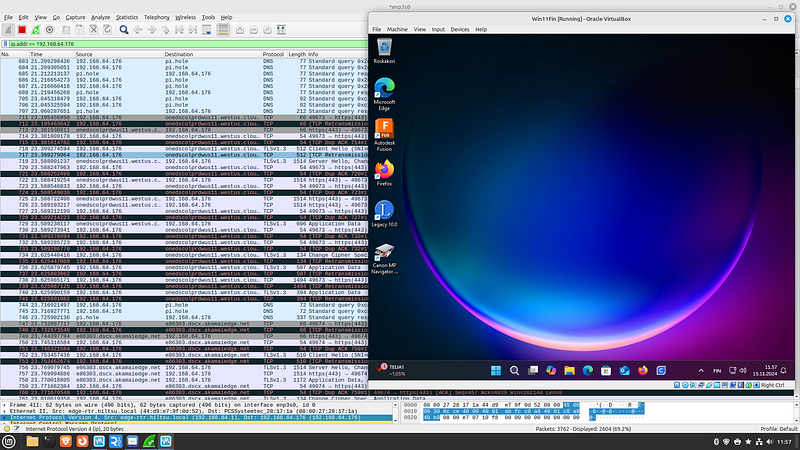800x450 pixels.
Task: Jump to the first packet
Action: 179,30
